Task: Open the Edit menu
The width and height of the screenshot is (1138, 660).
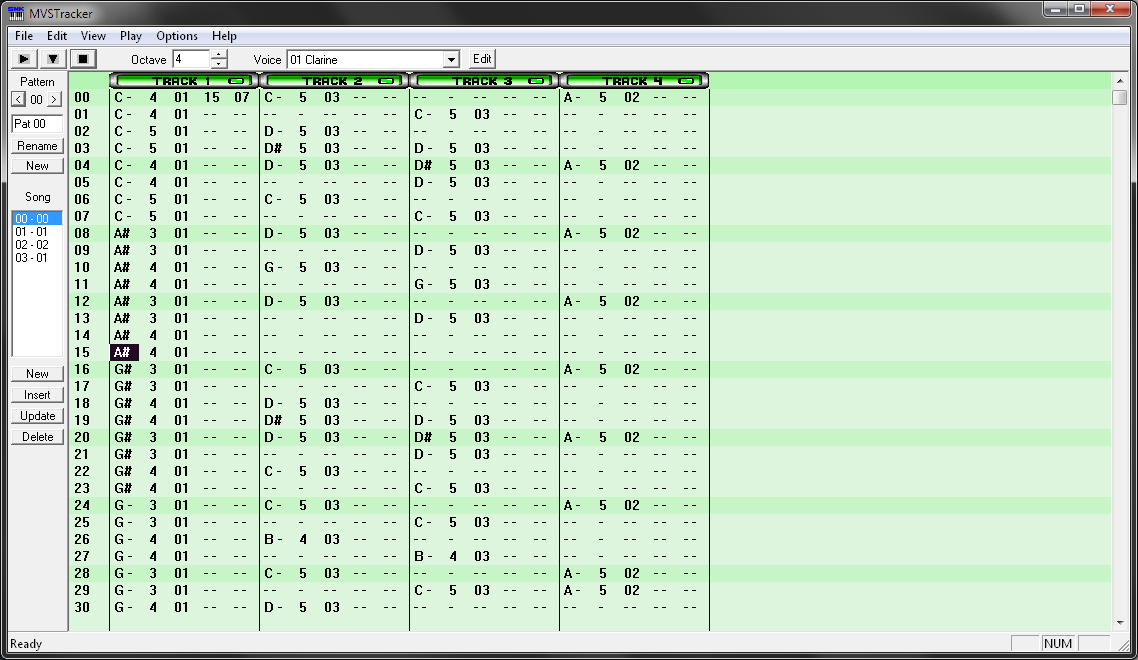Action: [57, 36]
